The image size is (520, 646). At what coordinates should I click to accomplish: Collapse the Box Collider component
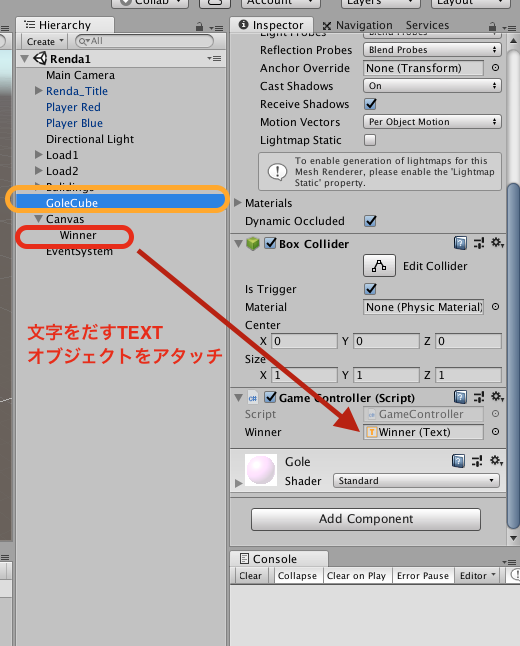[x=238, y=243]
